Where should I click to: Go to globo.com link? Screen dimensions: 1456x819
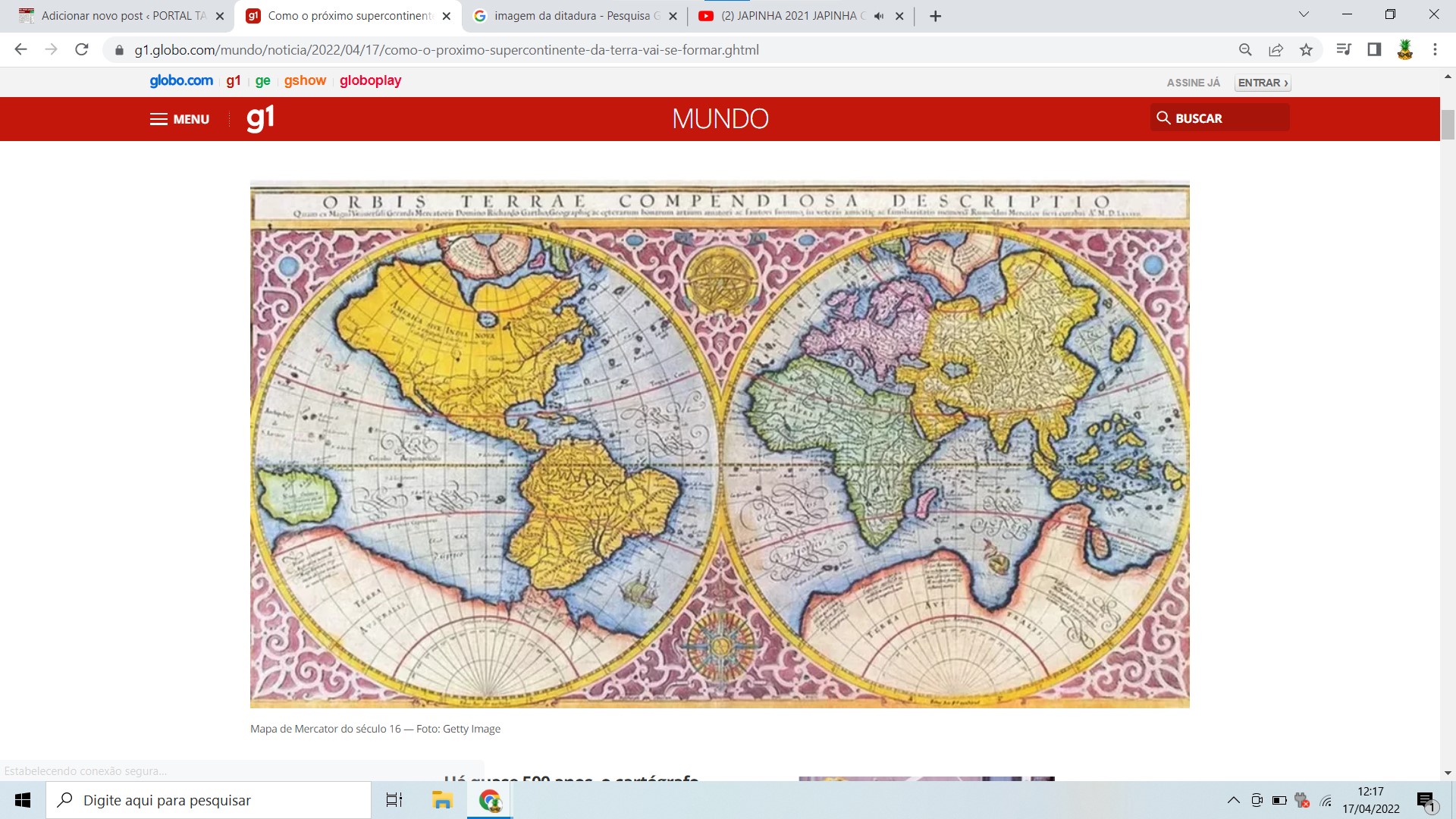(x=181, y=80)
